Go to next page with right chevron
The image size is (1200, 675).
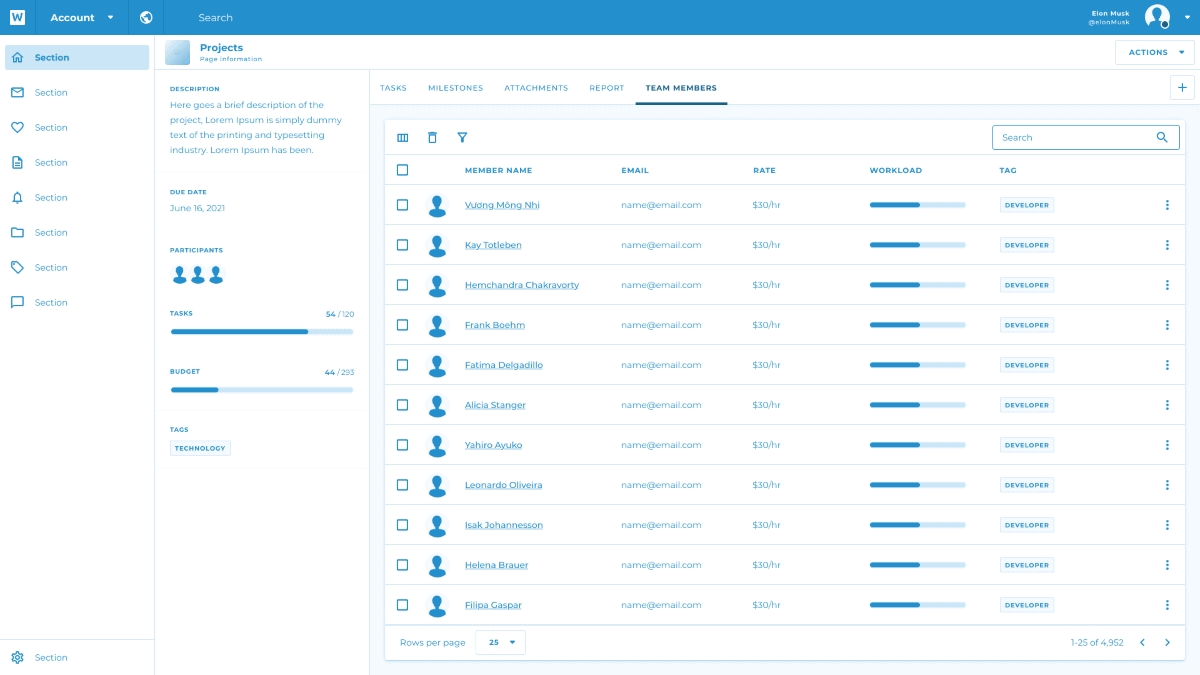pyautogui.click(x=1167, y=642)
